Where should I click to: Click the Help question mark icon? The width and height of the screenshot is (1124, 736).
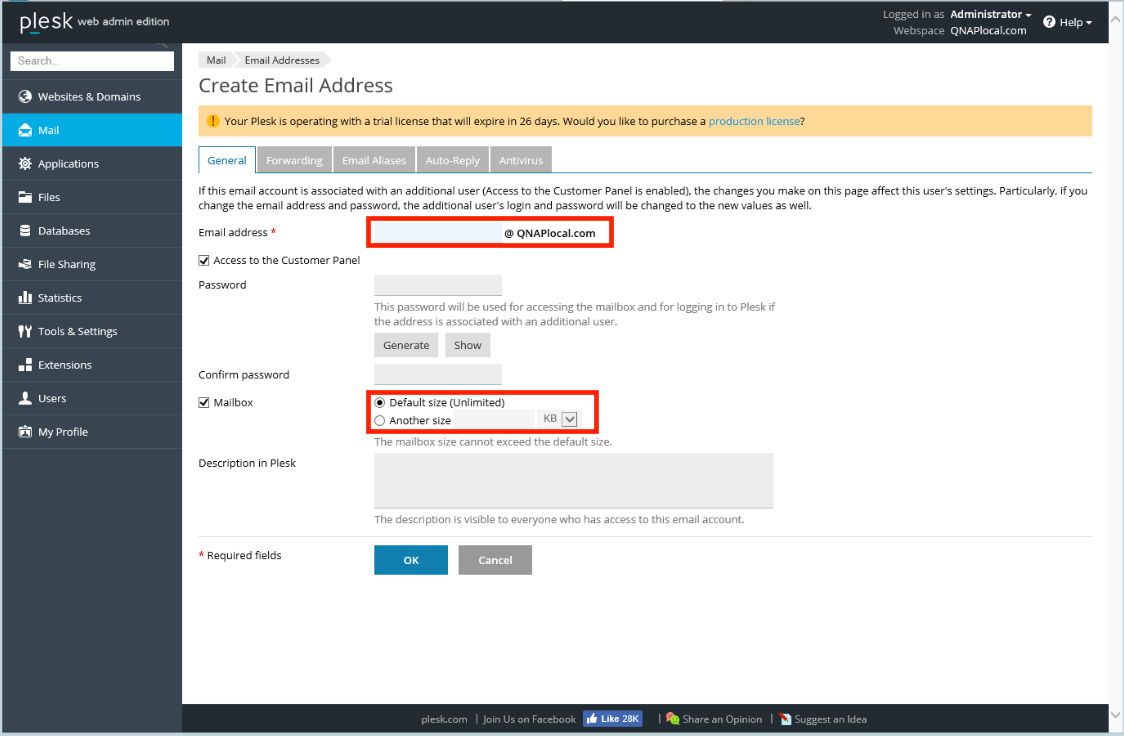click(x=1049, y=21)
